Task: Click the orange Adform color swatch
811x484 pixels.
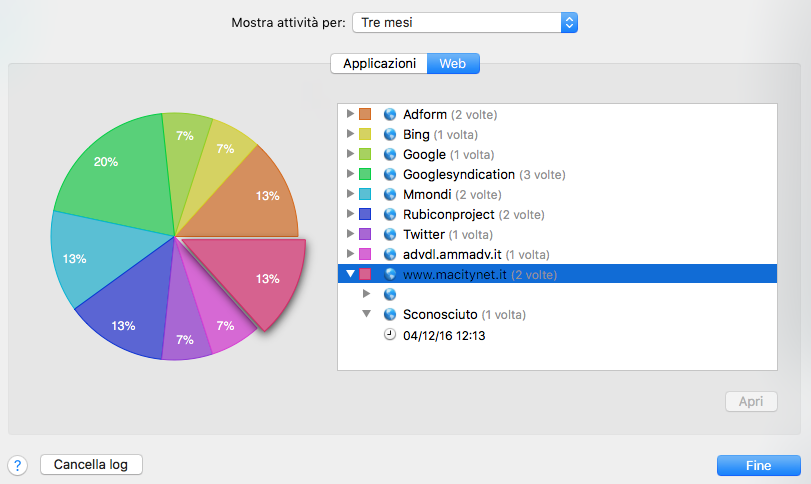Action: coord(365,114)
